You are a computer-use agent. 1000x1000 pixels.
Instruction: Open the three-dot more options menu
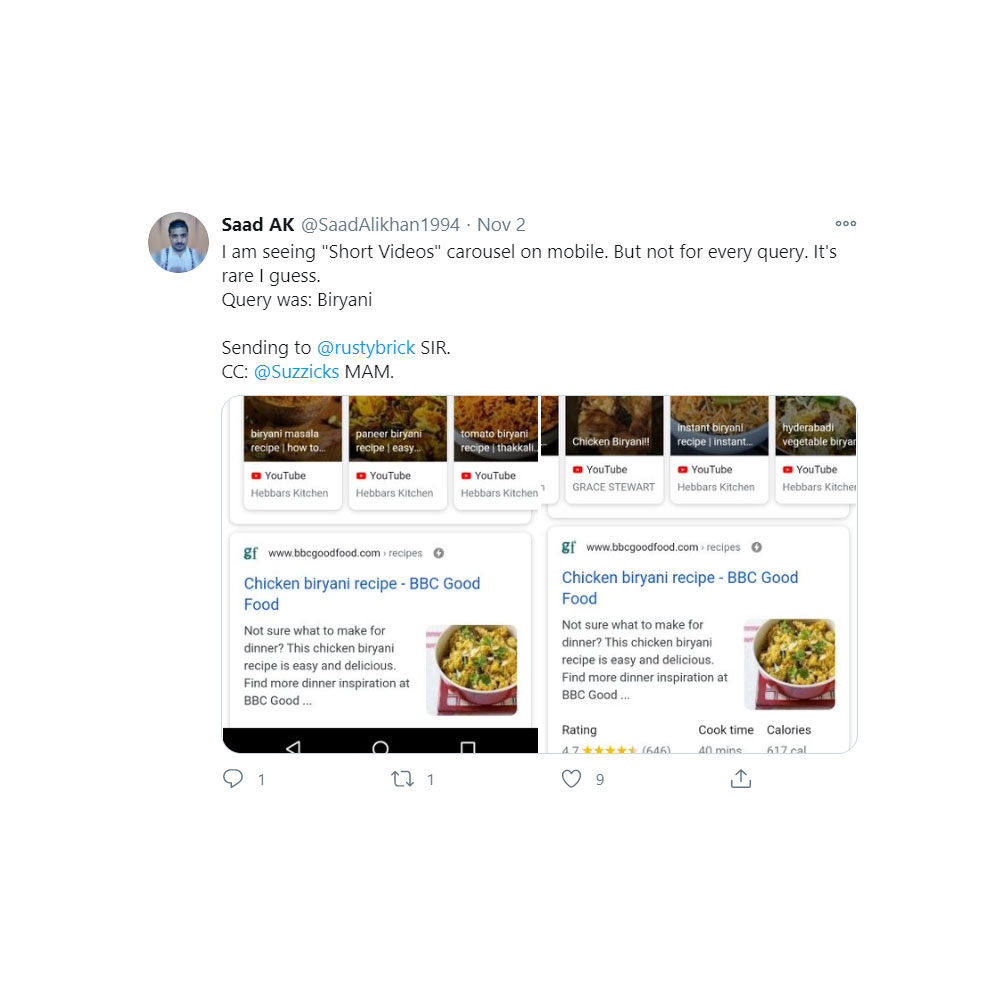(846, 223)
